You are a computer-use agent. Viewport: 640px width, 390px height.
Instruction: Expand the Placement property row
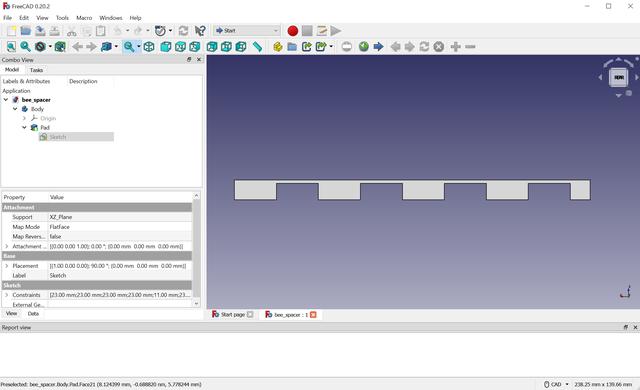pos(7,266)
